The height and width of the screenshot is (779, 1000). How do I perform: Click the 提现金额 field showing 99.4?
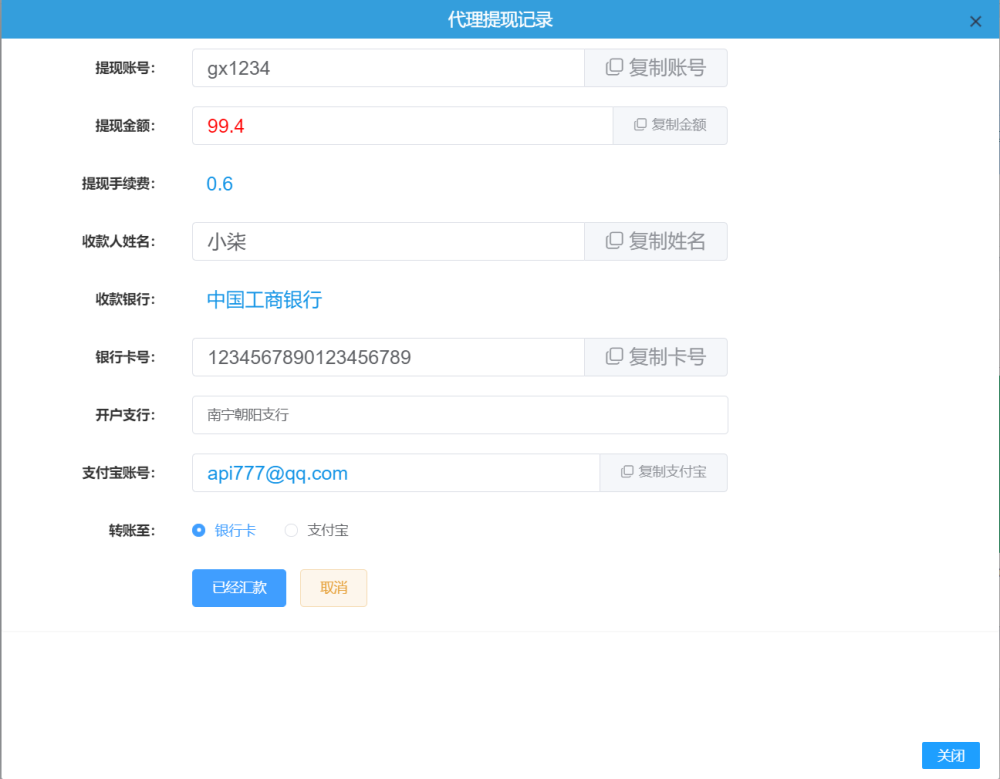tap(402, 126)
